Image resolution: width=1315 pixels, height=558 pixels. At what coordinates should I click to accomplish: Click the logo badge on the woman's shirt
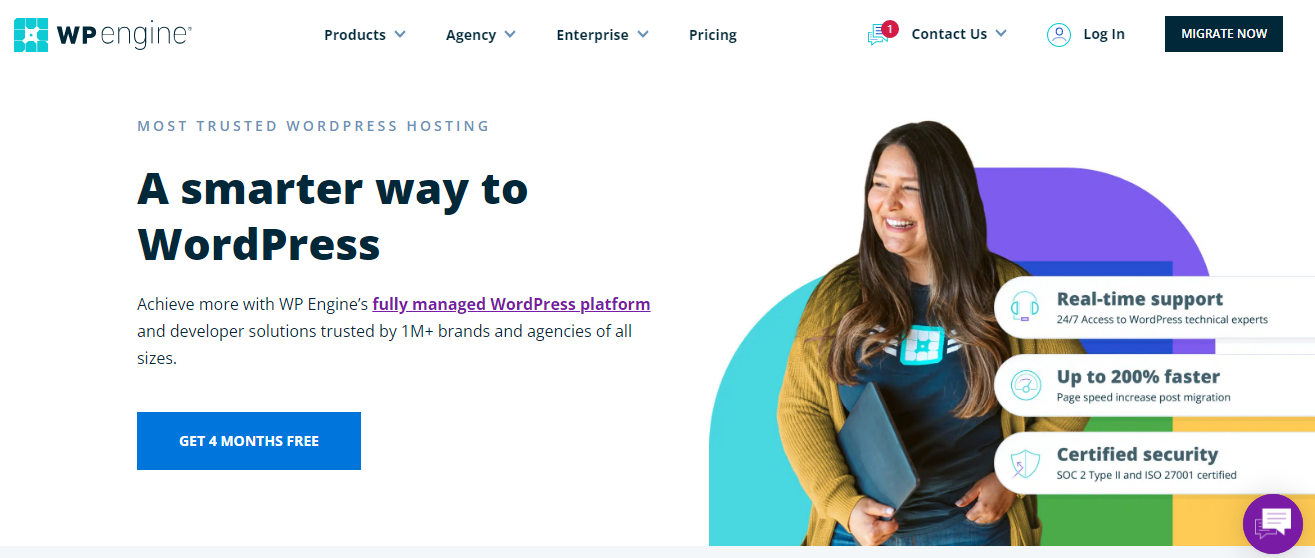(919, 345)
